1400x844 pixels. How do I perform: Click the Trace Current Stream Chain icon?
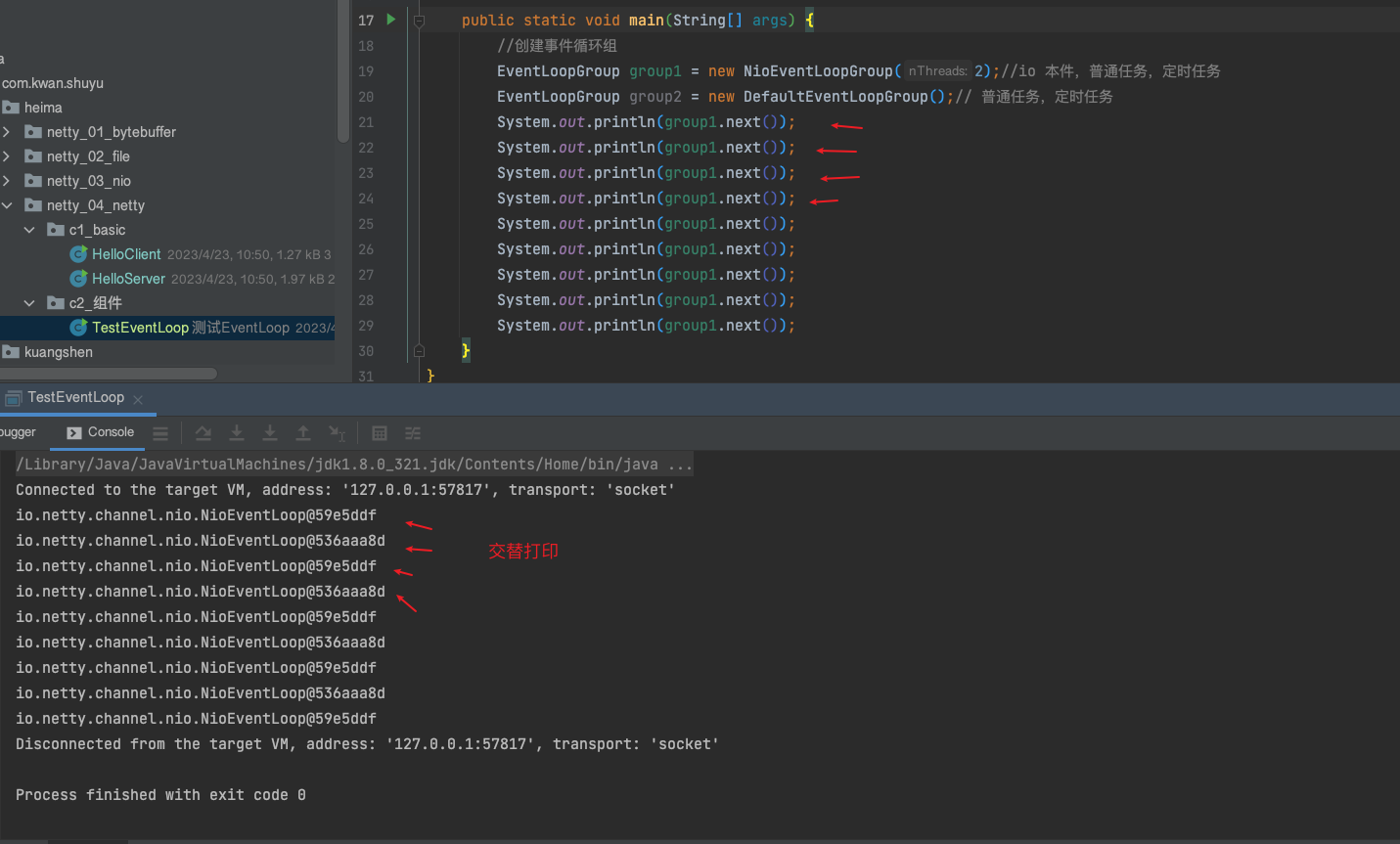point(413,433)
